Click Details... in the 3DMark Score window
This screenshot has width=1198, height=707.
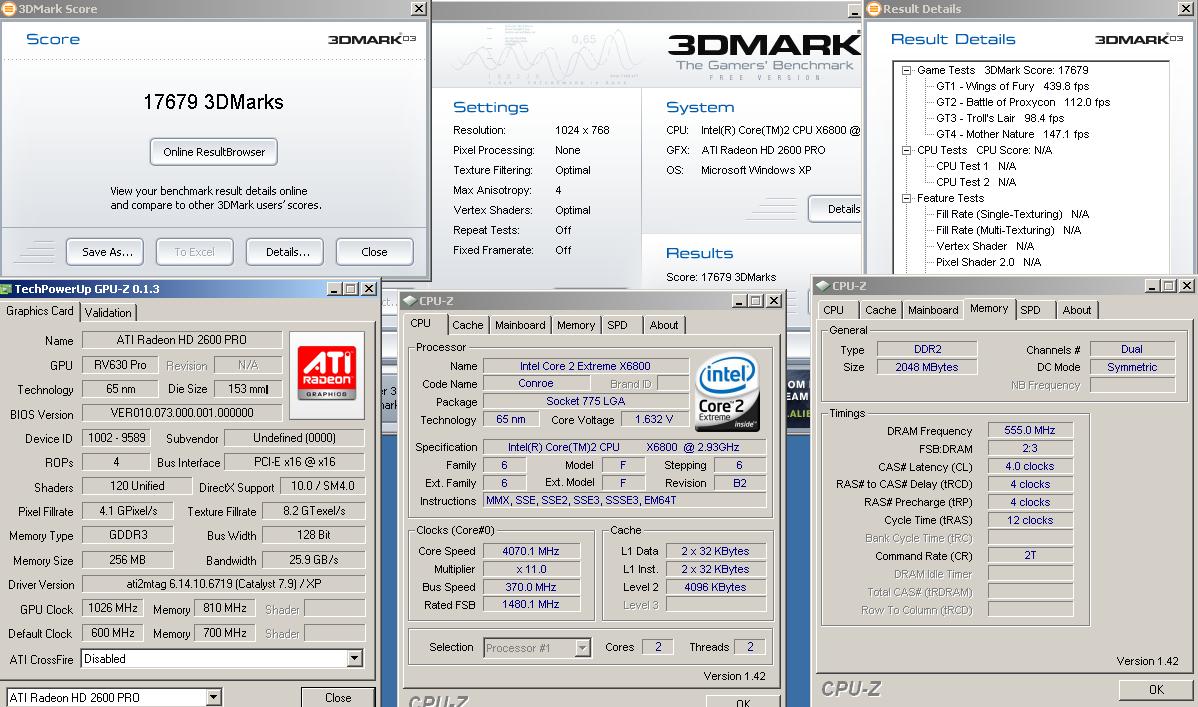[x=285, y=252]
